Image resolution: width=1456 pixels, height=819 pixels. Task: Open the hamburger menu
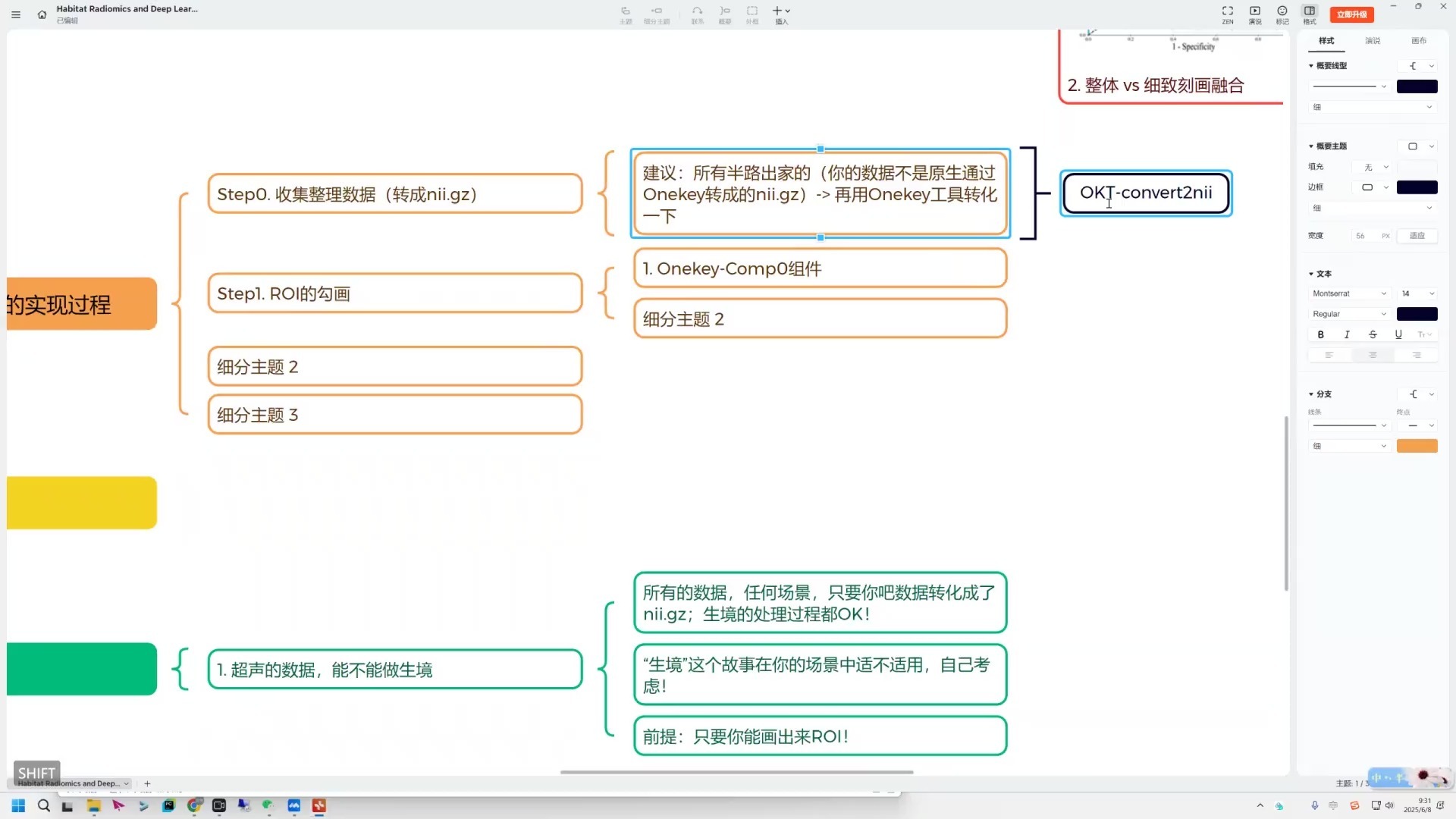(16, 14)
